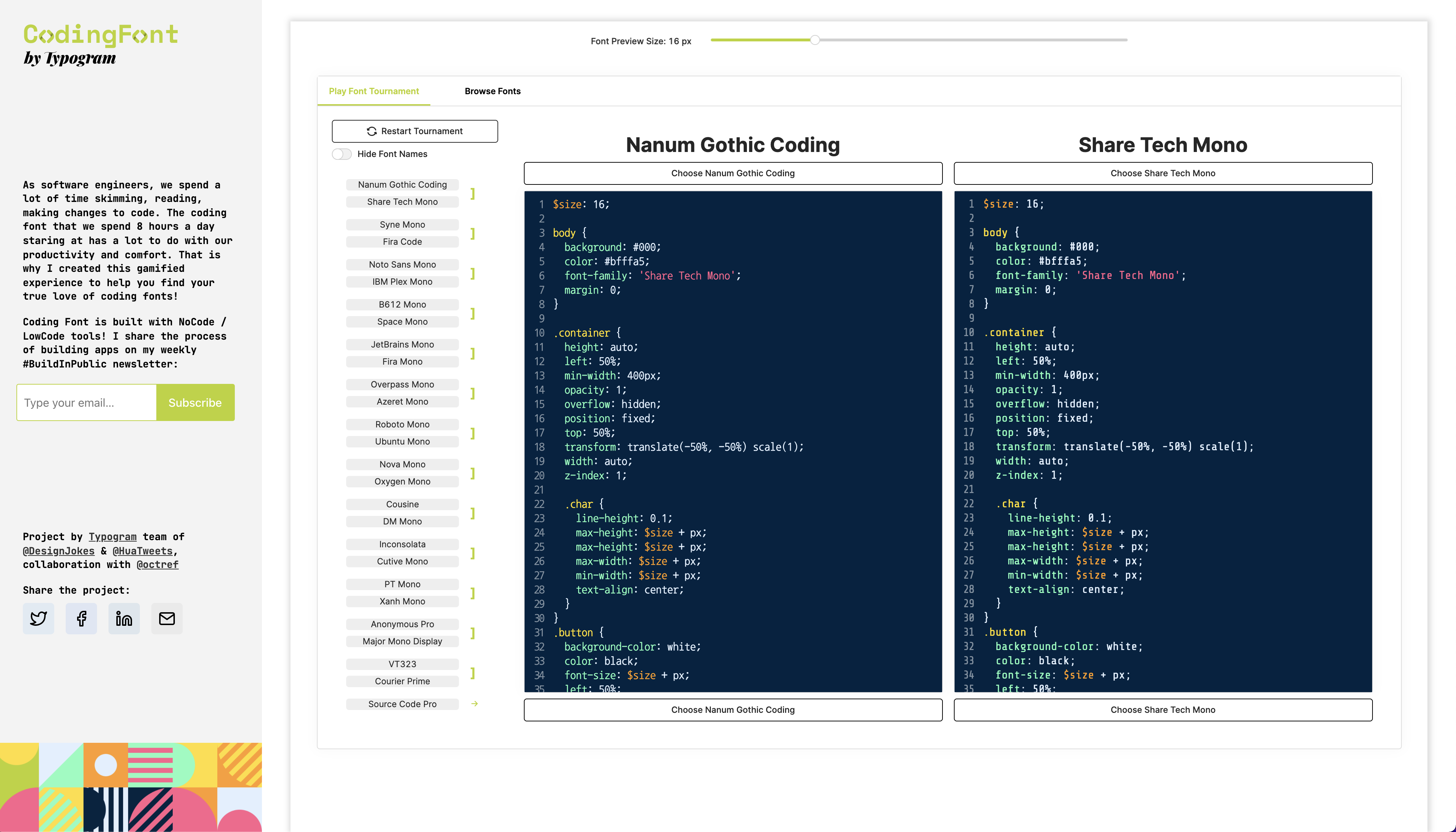Click the font preview size slider handle
The width and height of the screenshot is (1456, 832).
(x=815, y=40)
